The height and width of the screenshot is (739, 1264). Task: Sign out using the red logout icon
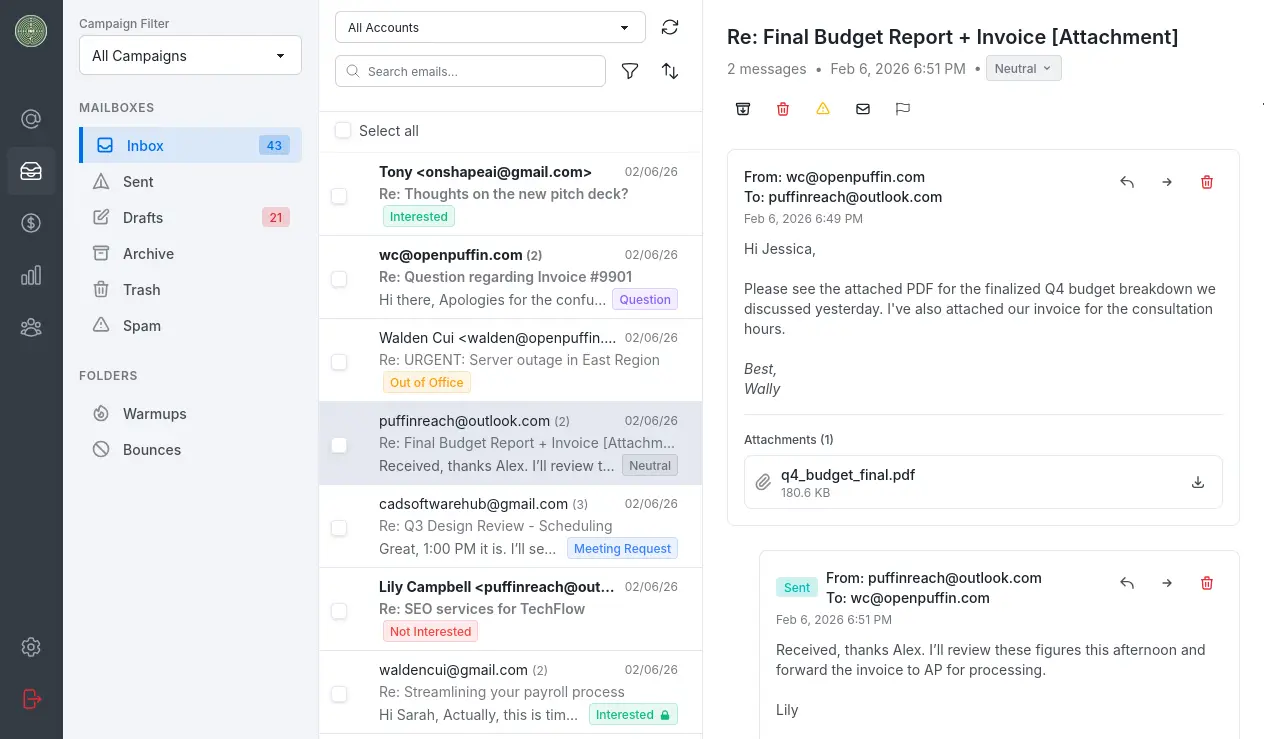(x=31, y=699)
